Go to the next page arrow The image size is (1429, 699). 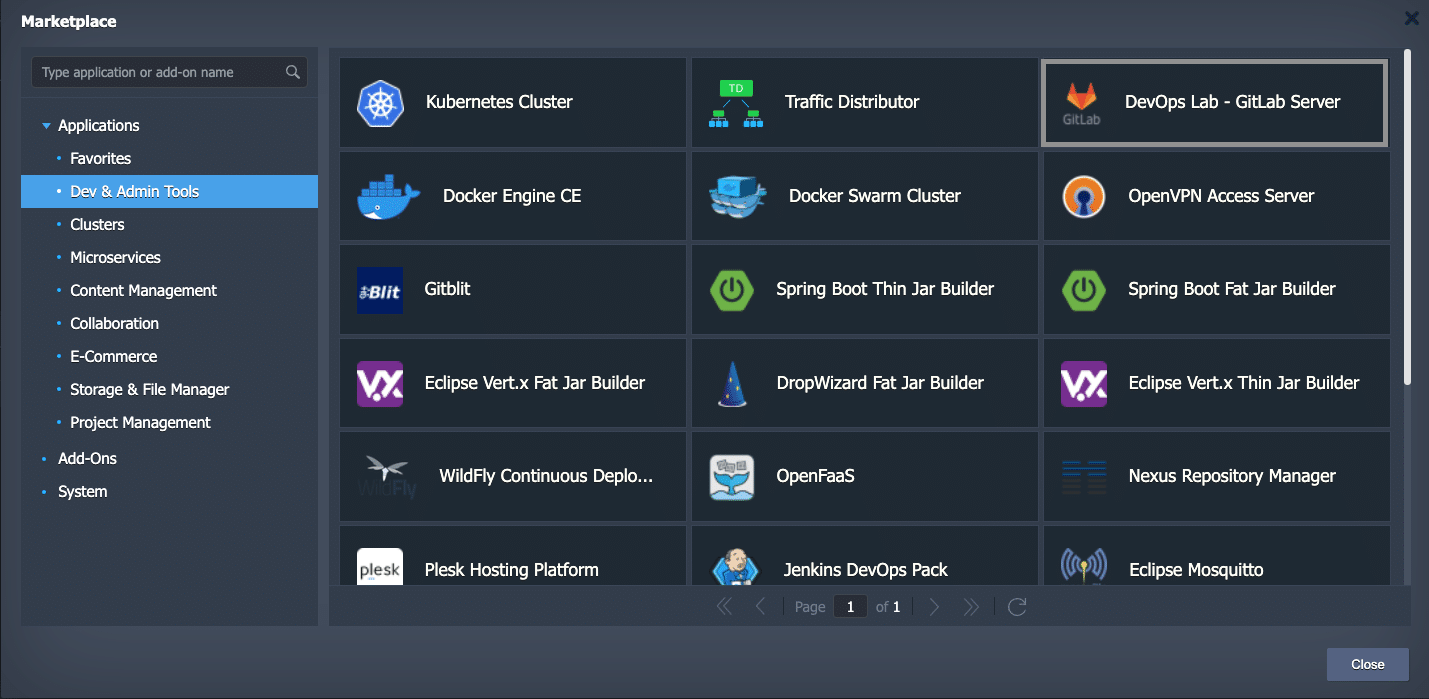point(934,606)
